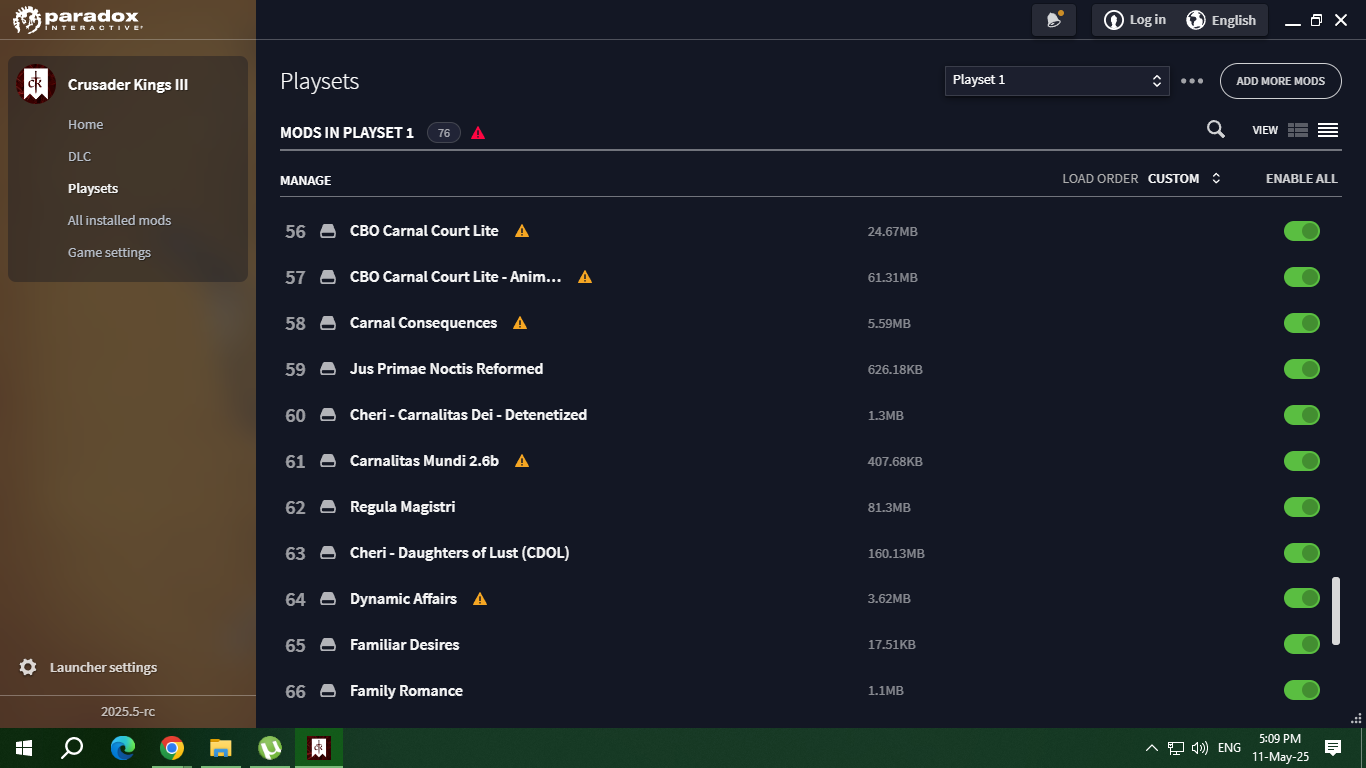Viewport: 1366px width, 768px height.
Task: Disable Cheri - Daughters of Lust toggle
Action: click(1302, 553)
